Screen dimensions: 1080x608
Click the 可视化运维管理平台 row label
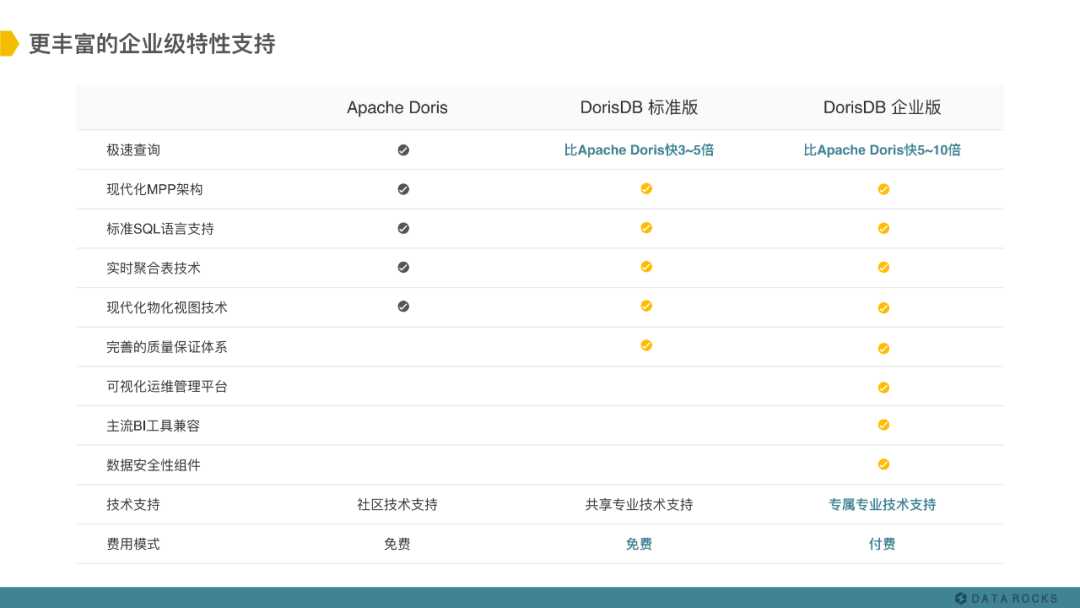[167, 386]
